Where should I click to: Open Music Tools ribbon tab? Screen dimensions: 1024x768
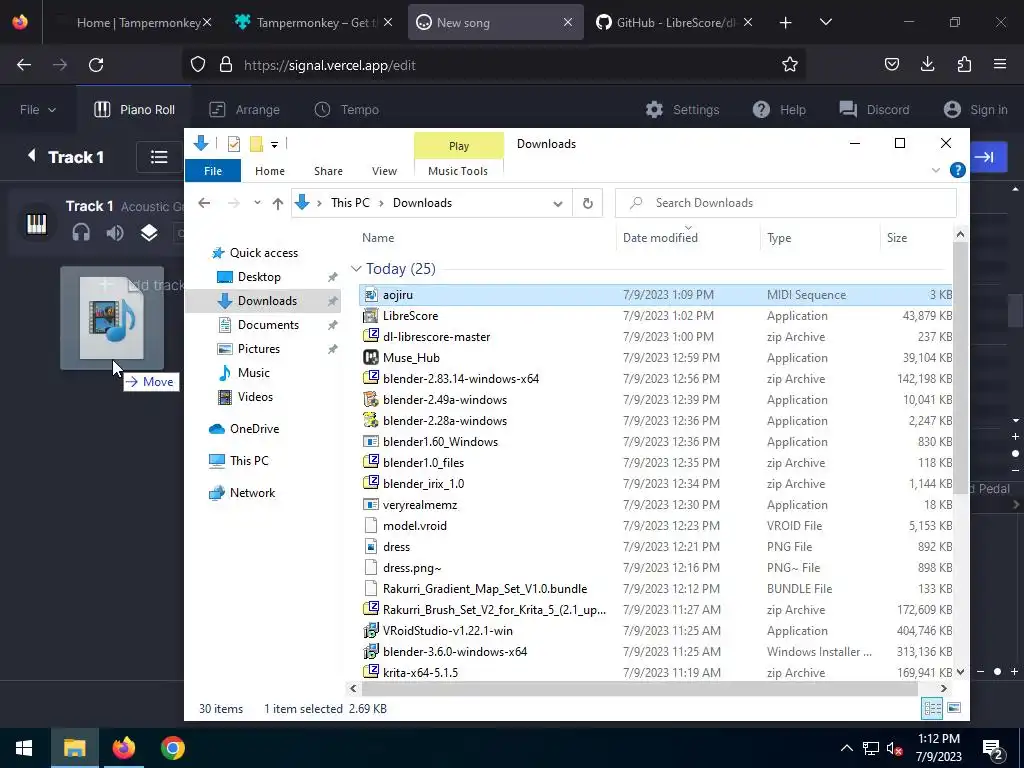(x=458, y=170)
